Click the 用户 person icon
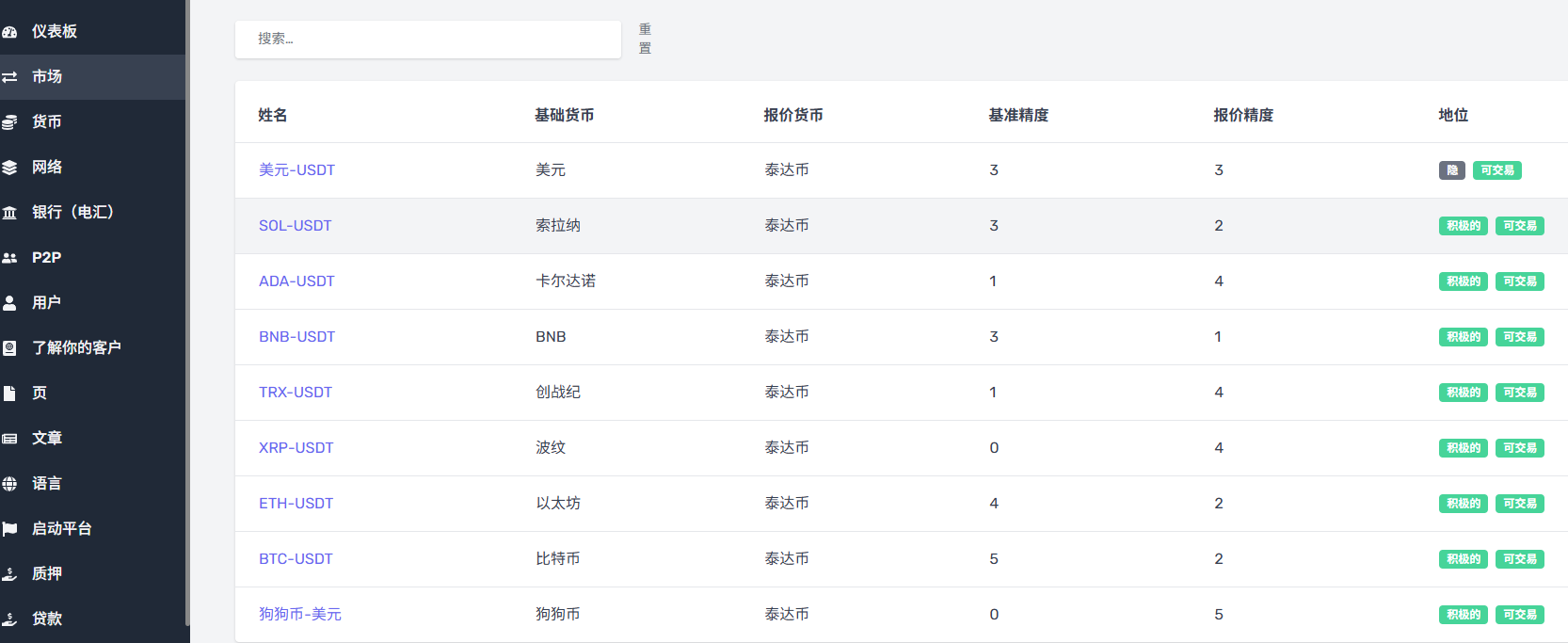1568x643 pixels. pyautogui.click(x=9, y=303)
